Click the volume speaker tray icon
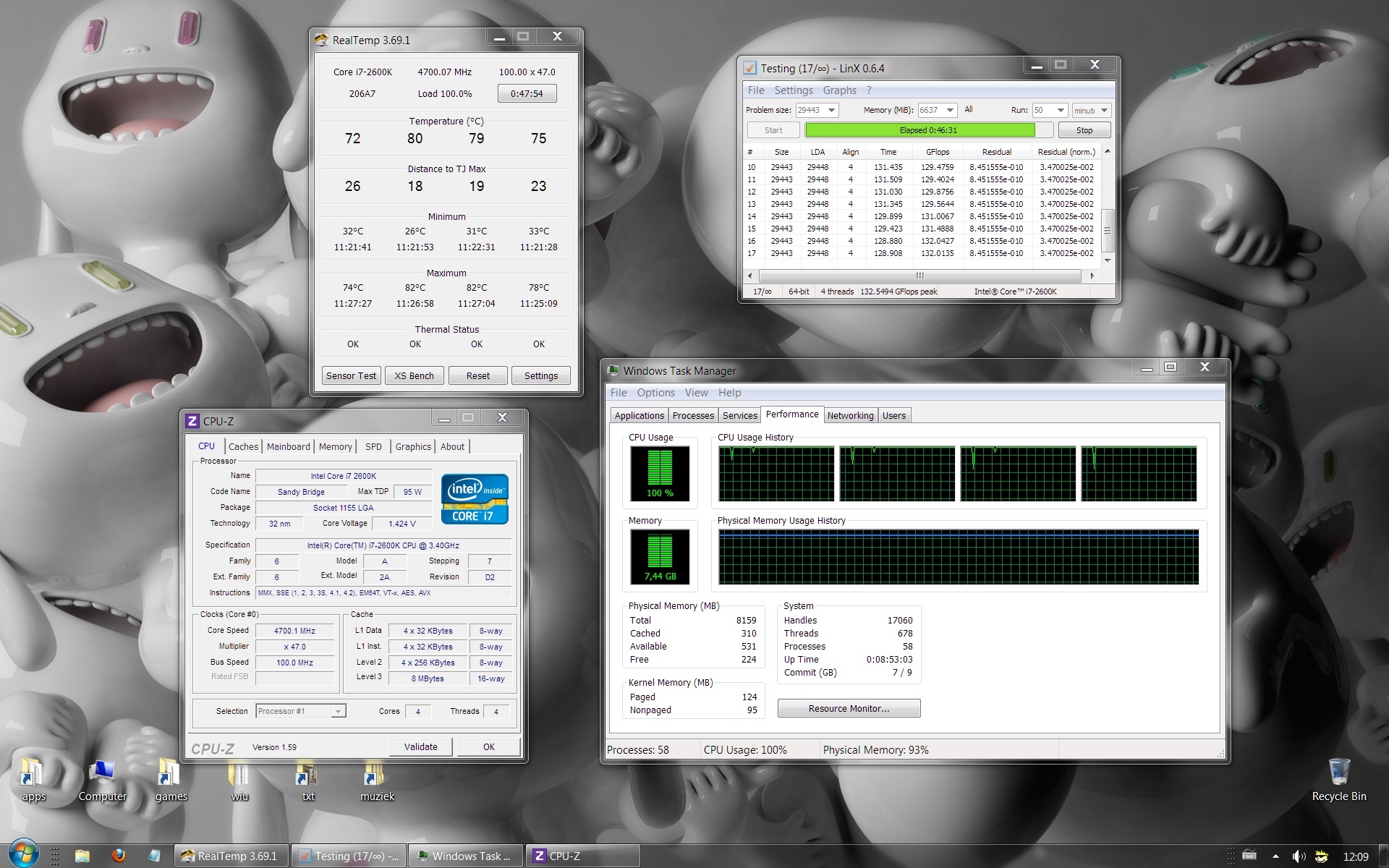1389x868 pixels. (x=1299, y=856)
